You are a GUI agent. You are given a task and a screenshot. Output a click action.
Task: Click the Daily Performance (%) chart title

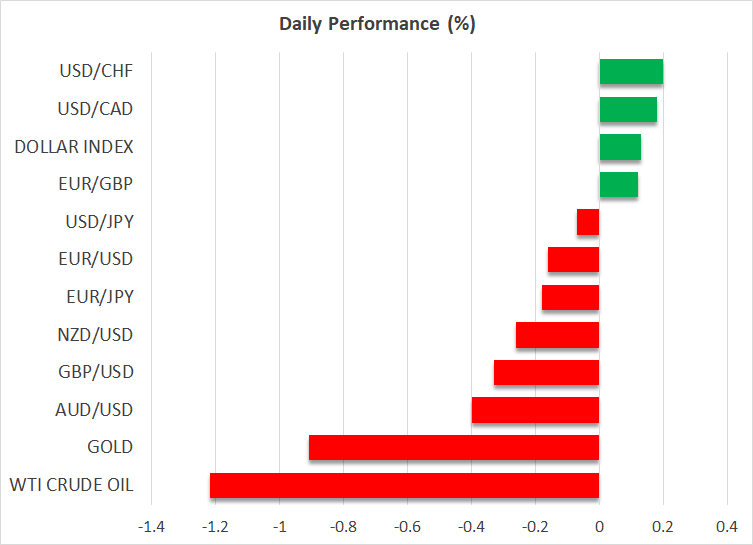pos(376,24)
